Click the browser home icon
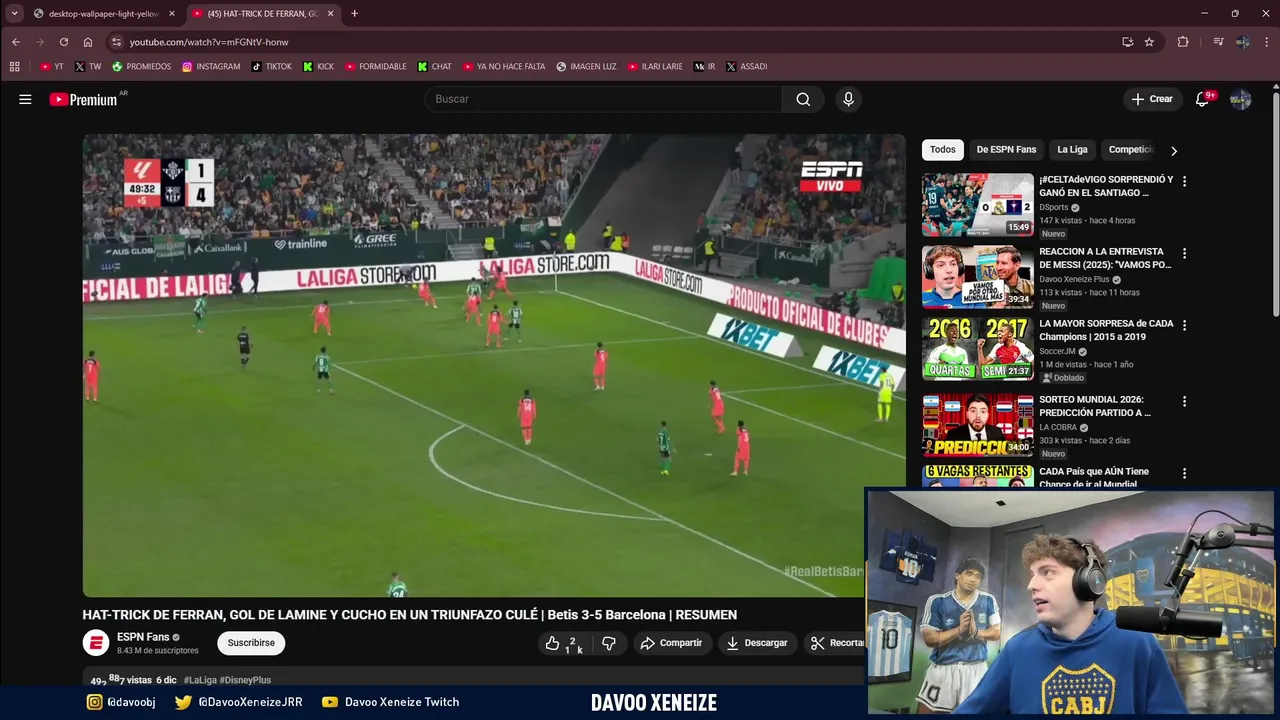This screenshot has height=720, width=1280. 88,42
